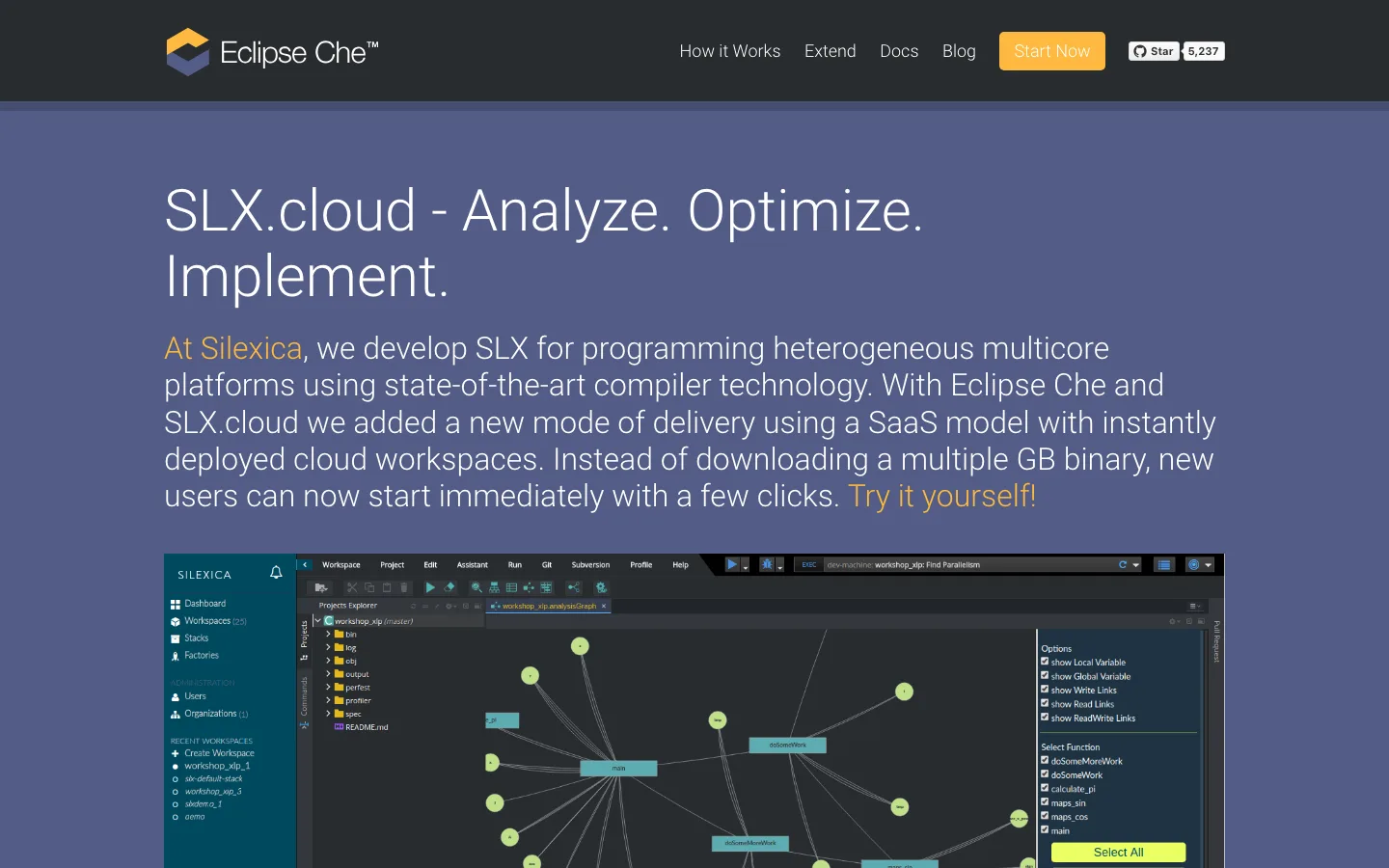Viewport: 1389px width, 868px height.
Task: Click the Cut scissors toolbar icon
Action: (x=352, y=587)
